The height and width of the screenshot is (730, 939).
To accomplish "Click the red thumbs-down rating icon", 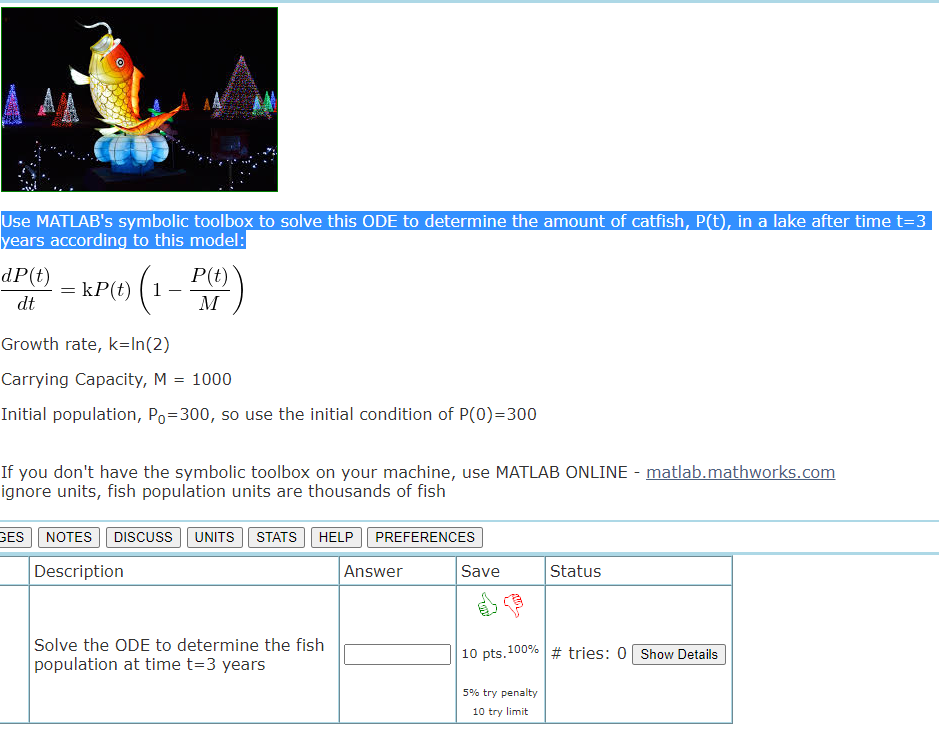I will pos(513,604).
